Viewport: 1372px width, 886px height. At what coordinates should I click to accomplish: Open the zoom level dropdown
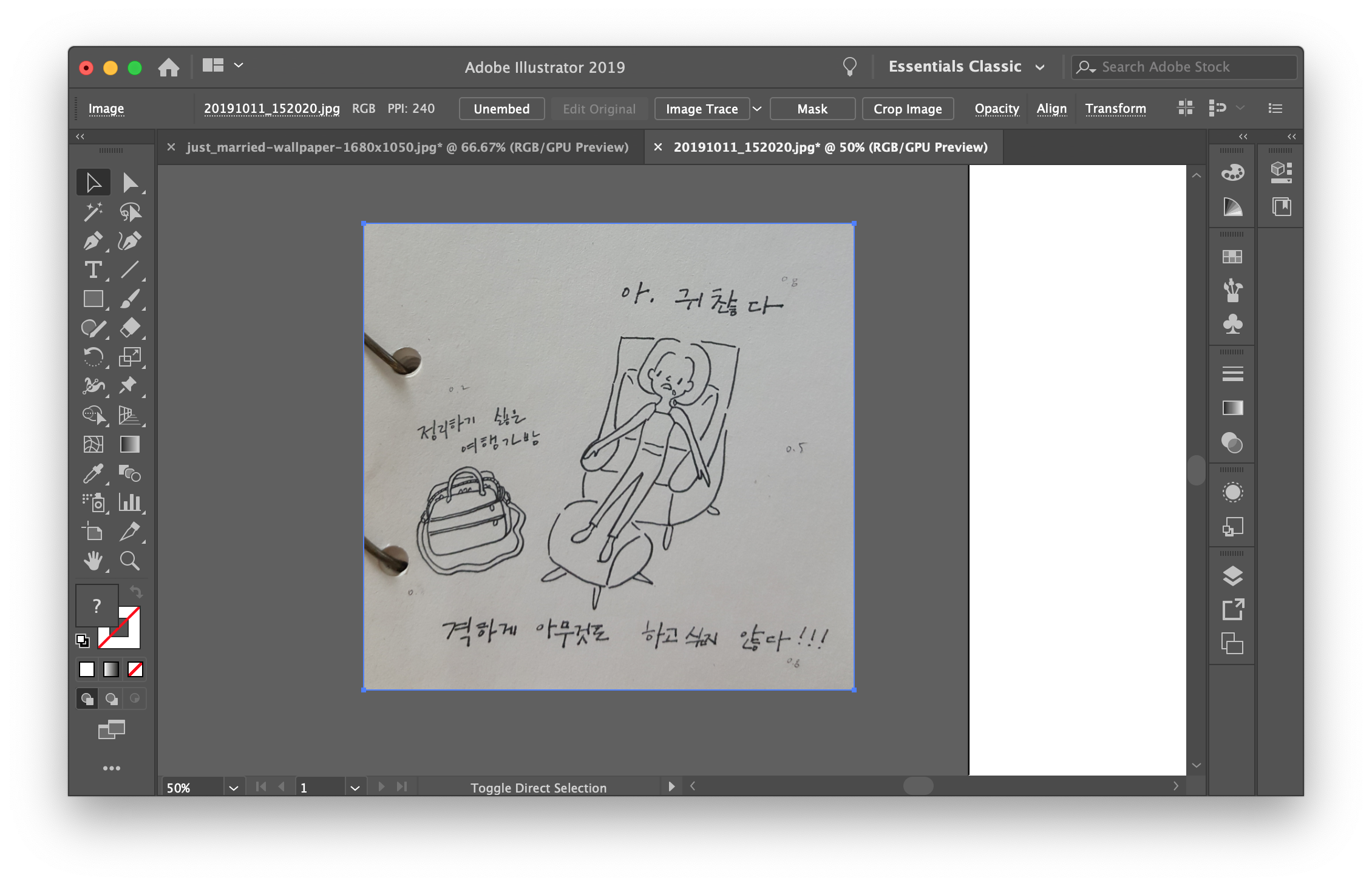233,788
